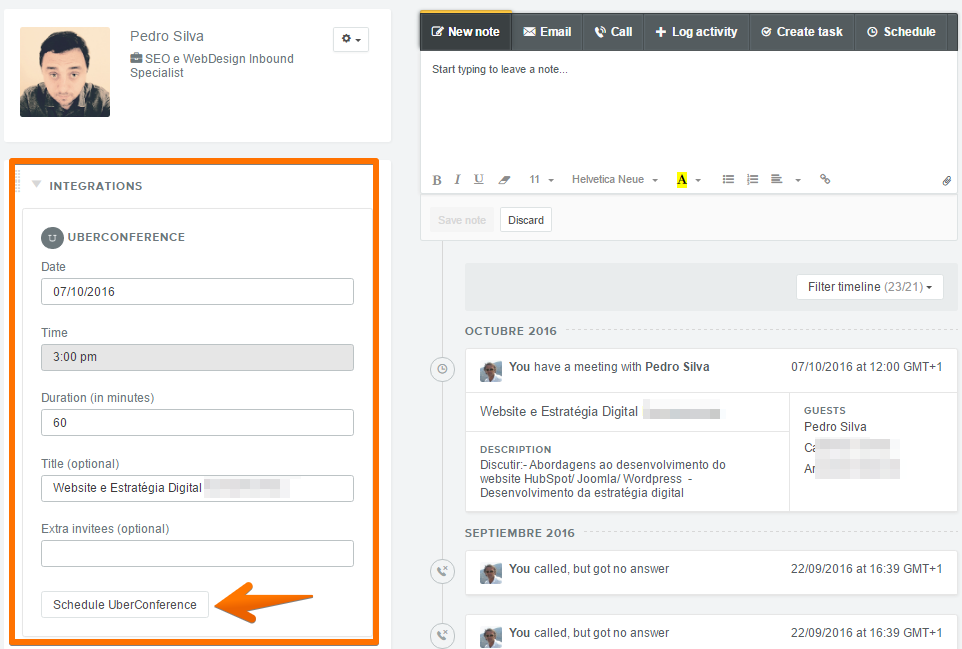
Task: Open the Helvetica Neue font dropdown
Action: [x=614, y=180]
